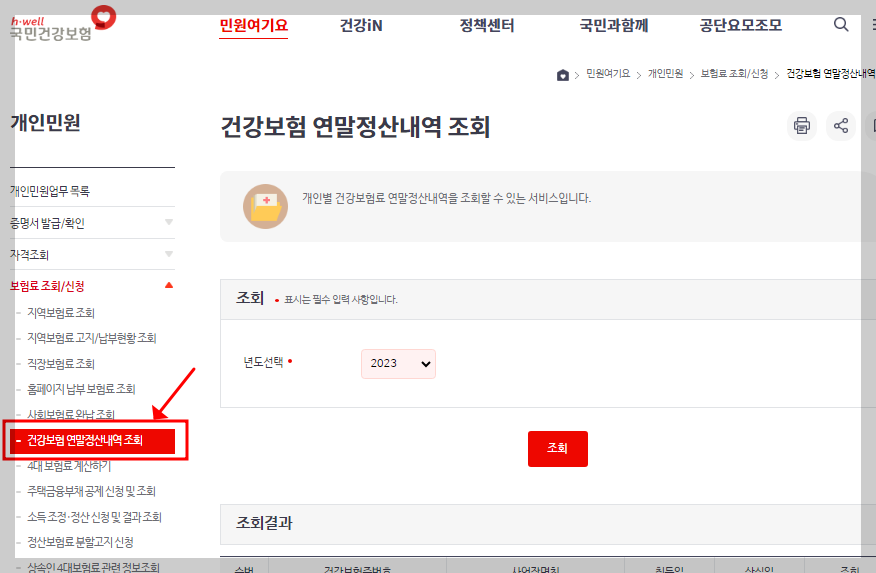
Task: Click the print page icon
Action: tap(802, 126)
